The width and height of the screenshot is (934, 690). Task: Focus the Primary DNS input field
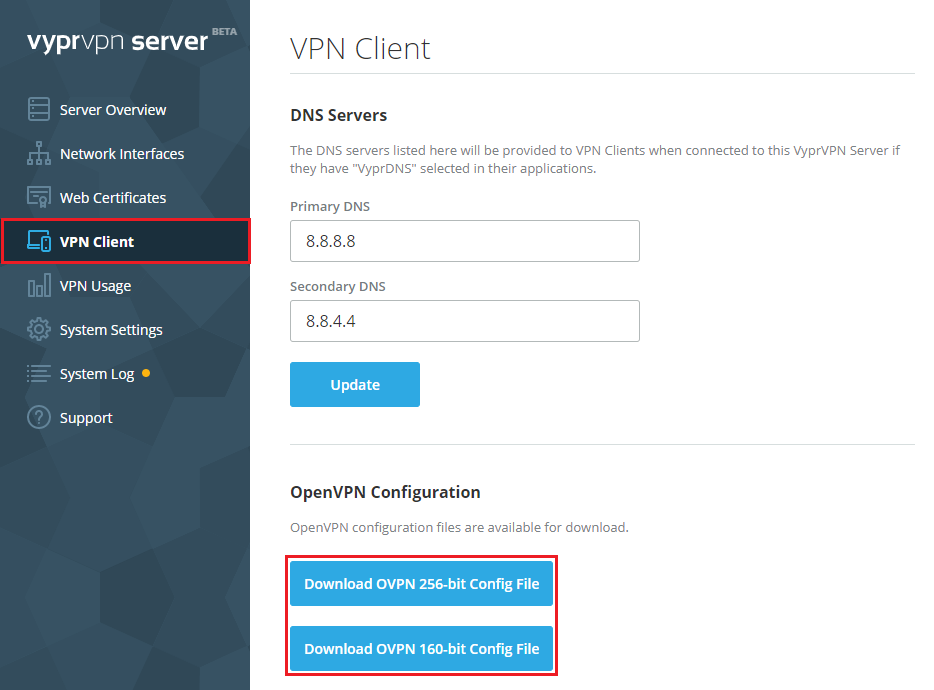click(x=465, y=241)
